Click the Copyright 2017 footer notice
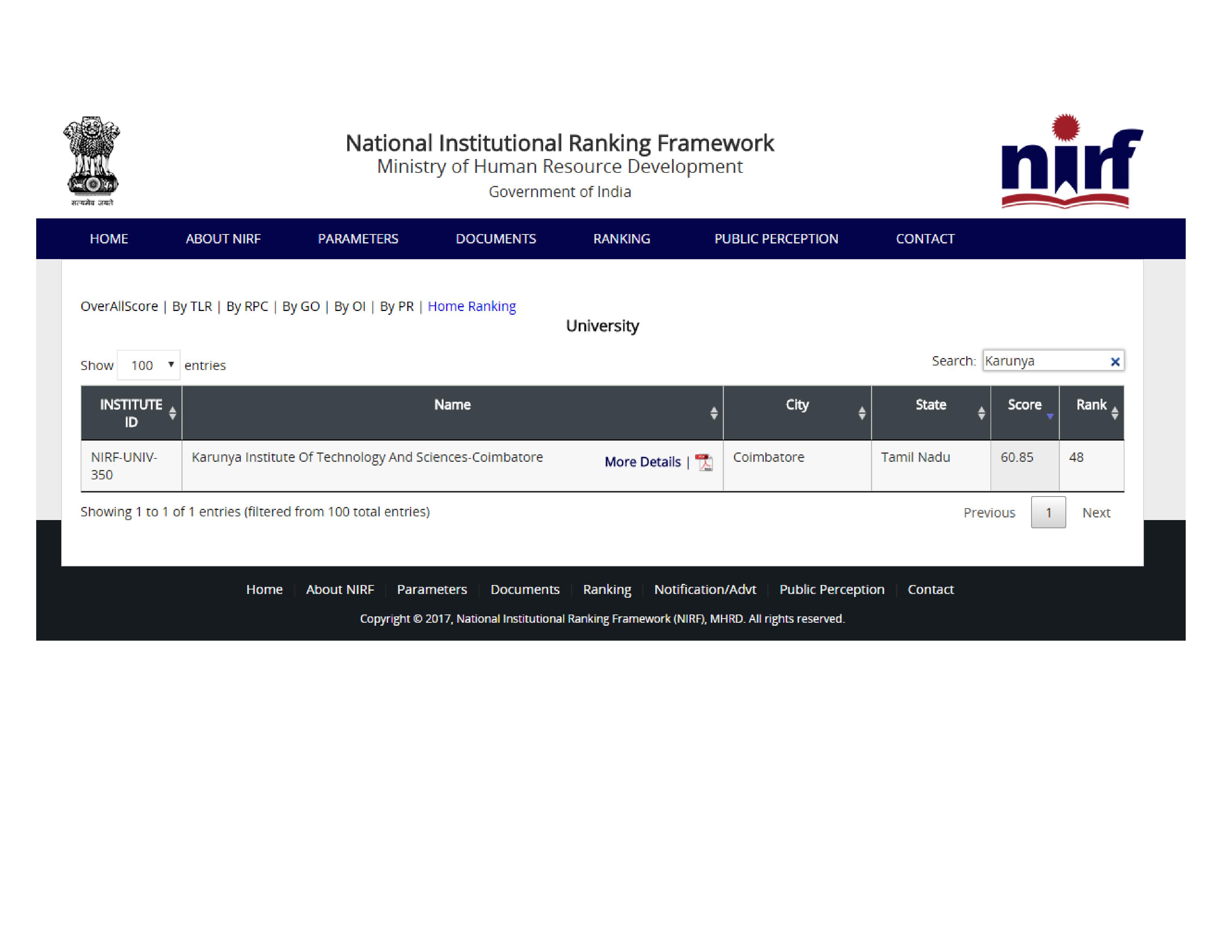Screen dimensions: 1232x952 coord(602,619)
